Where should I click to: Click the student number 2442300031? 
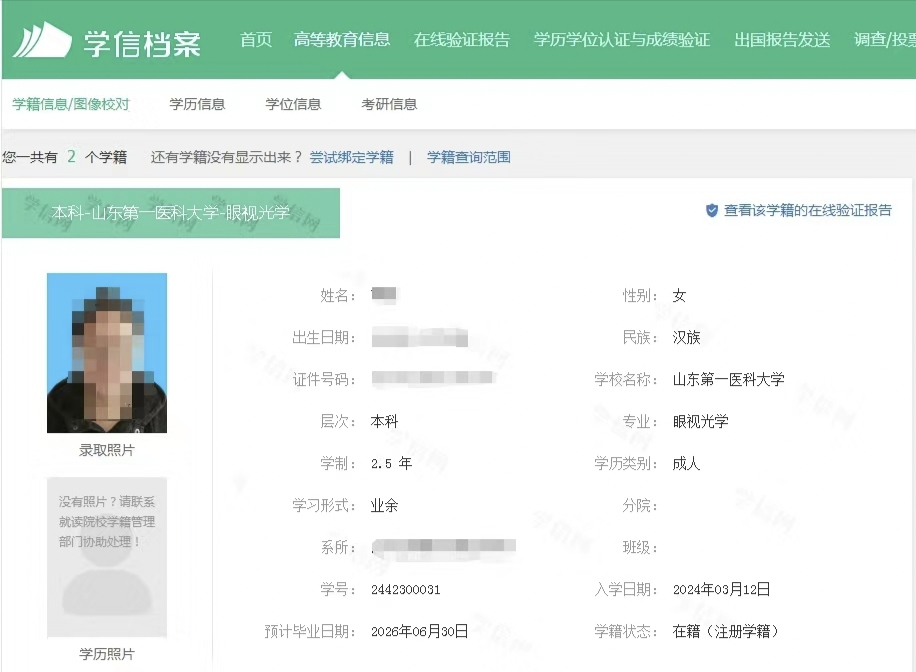tap(405, 590)
